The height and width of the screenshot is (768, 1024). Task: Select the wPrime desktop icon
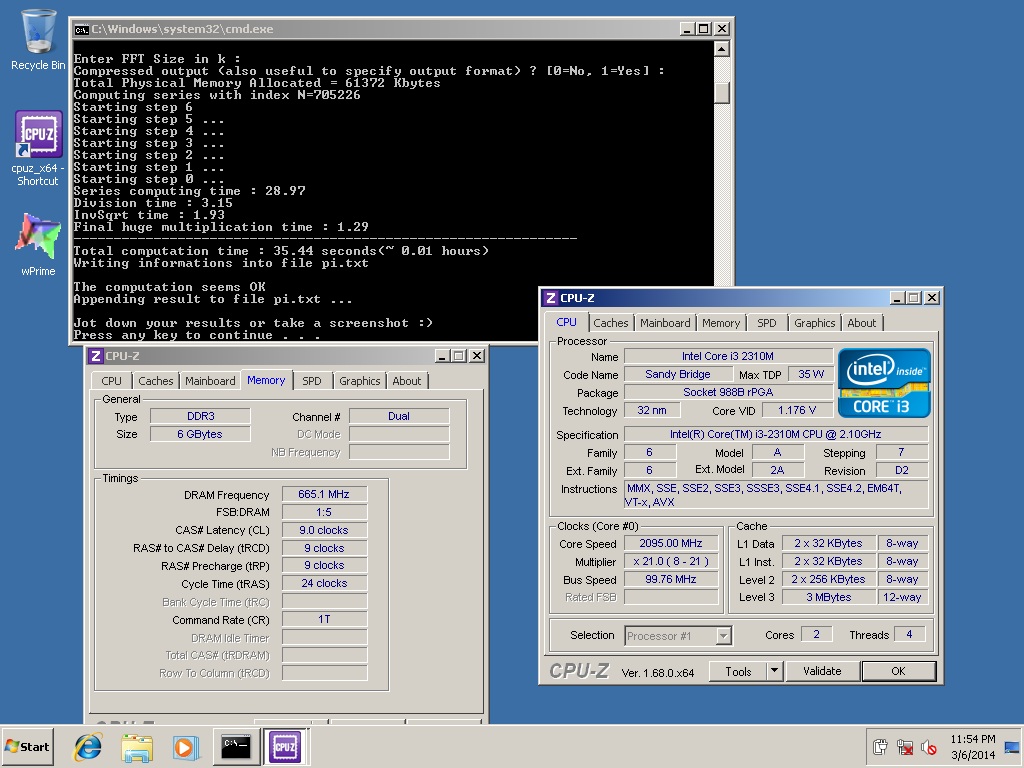pyautogui.click(x=38, y=244)
